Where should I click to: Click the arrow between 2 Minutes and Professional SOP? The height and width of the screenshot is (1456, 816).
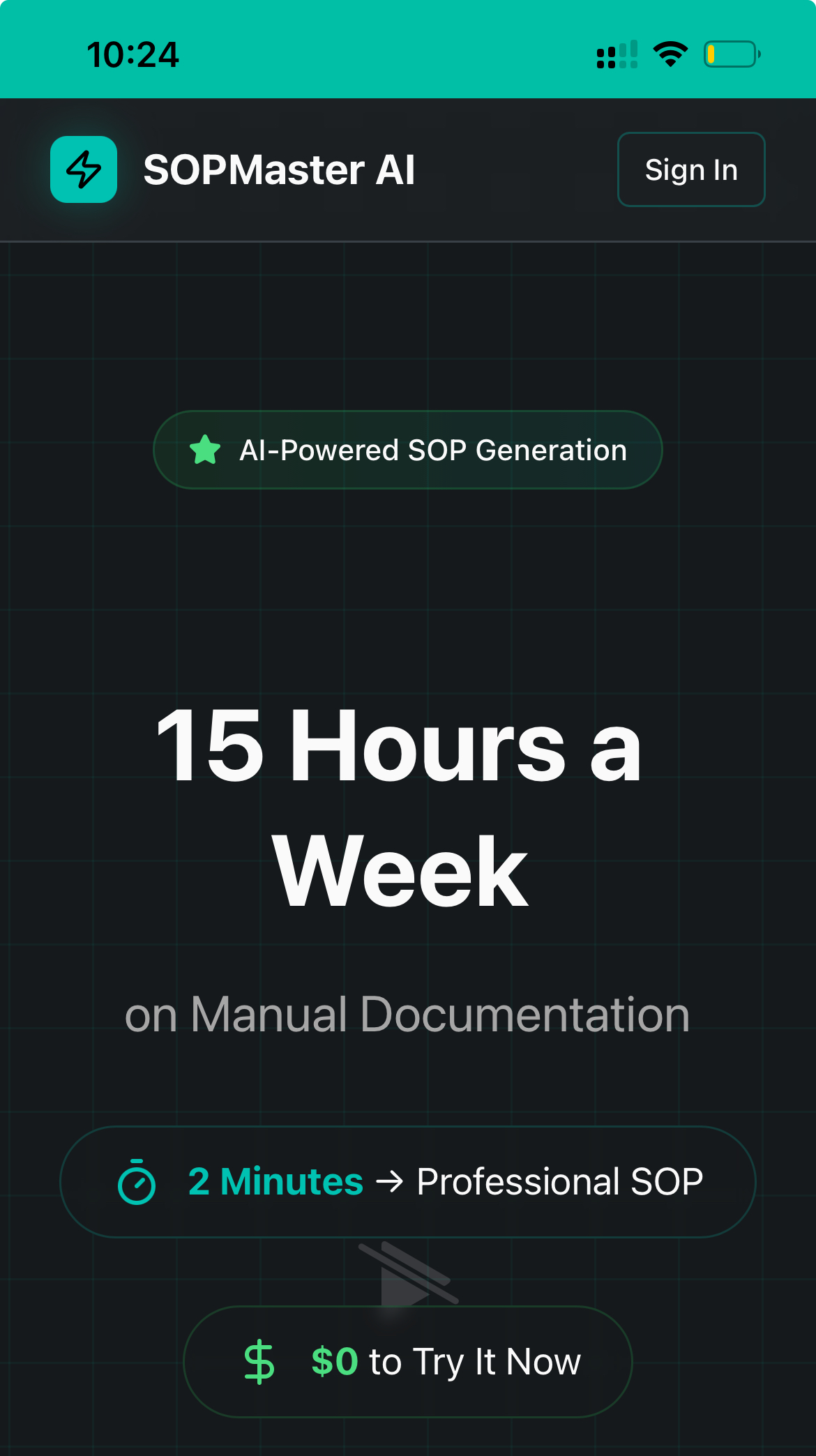click(x=390, y=1181)
